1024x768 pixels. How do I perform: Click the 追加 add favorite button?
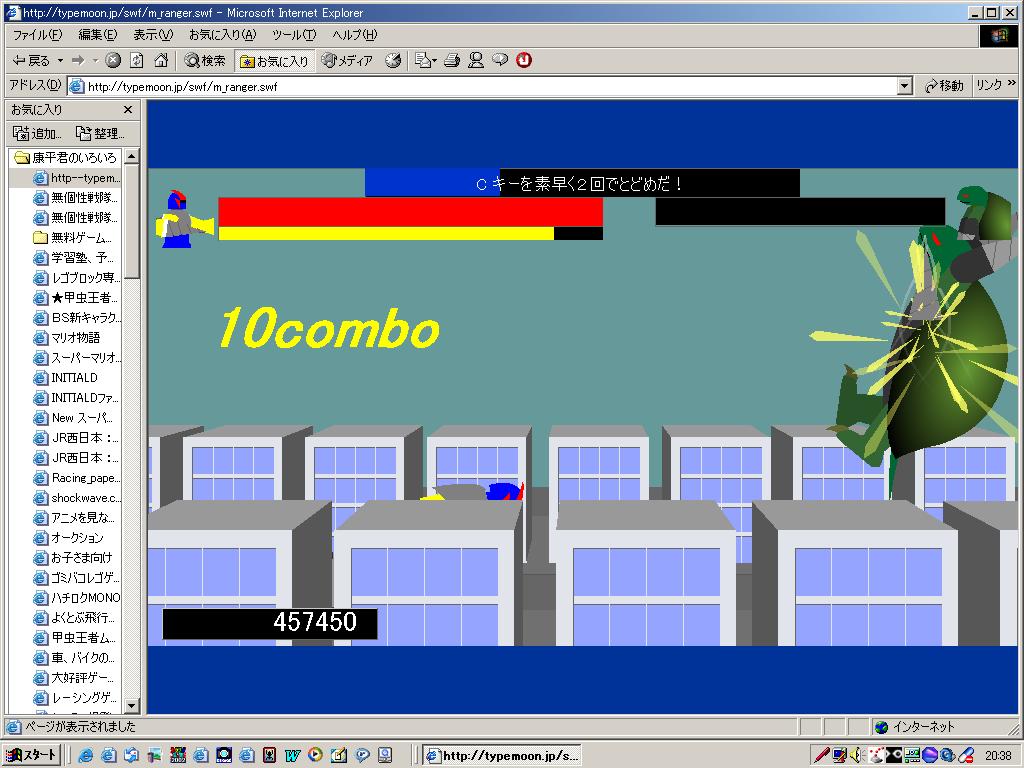[x=37, y=133]
